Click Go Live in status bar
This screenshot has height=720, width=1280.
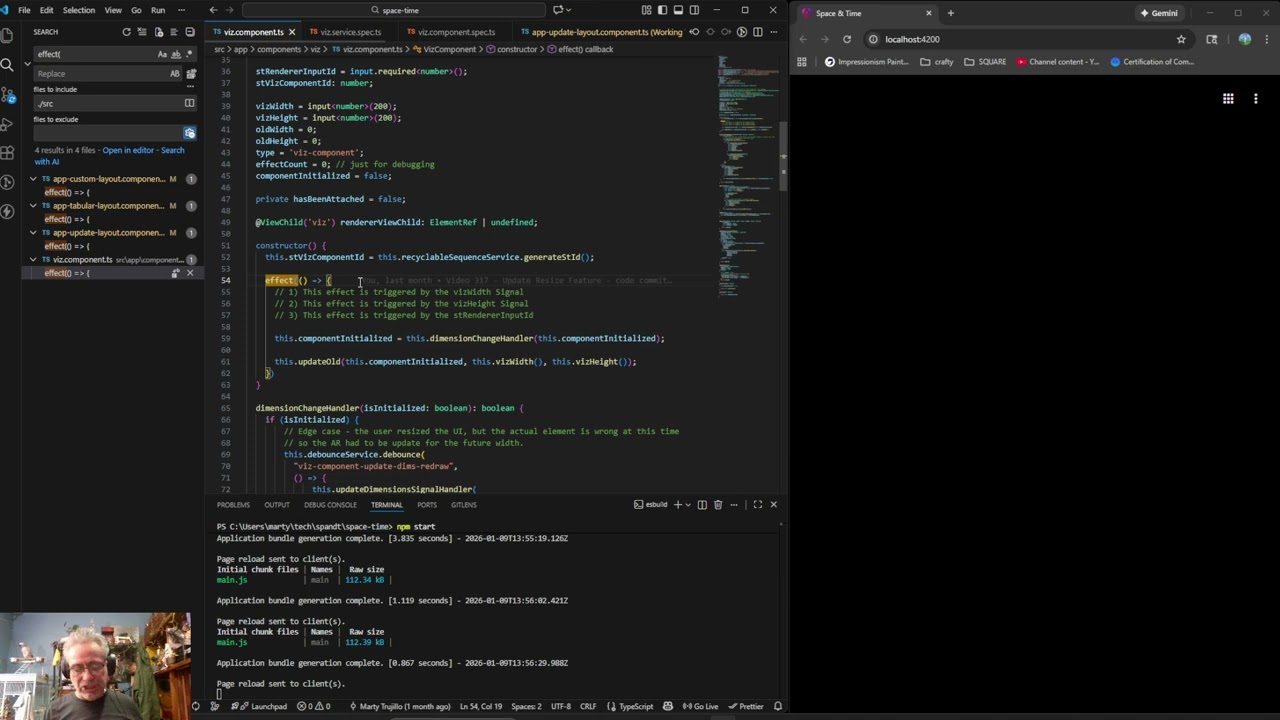[701, 707]
